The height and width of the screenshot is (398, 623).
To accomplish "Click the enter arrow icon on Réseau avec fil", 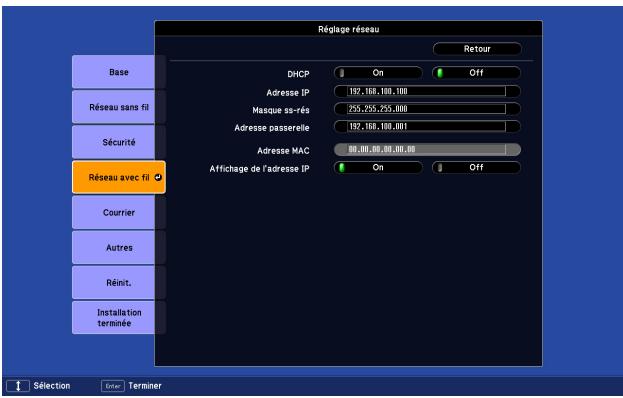I will click(x=158, y=177).
